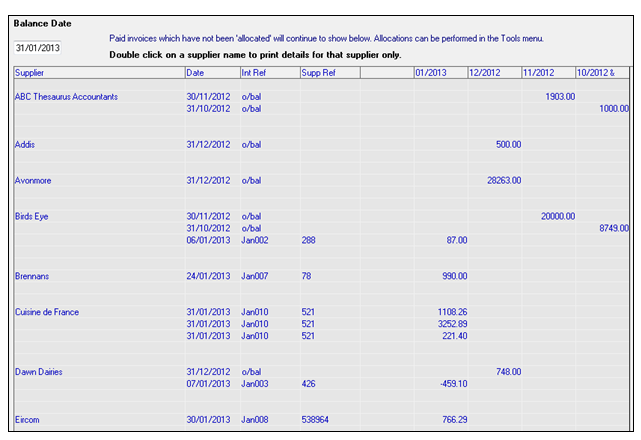Click the 748.00 Dawn Dairies amount

[509, 372]
